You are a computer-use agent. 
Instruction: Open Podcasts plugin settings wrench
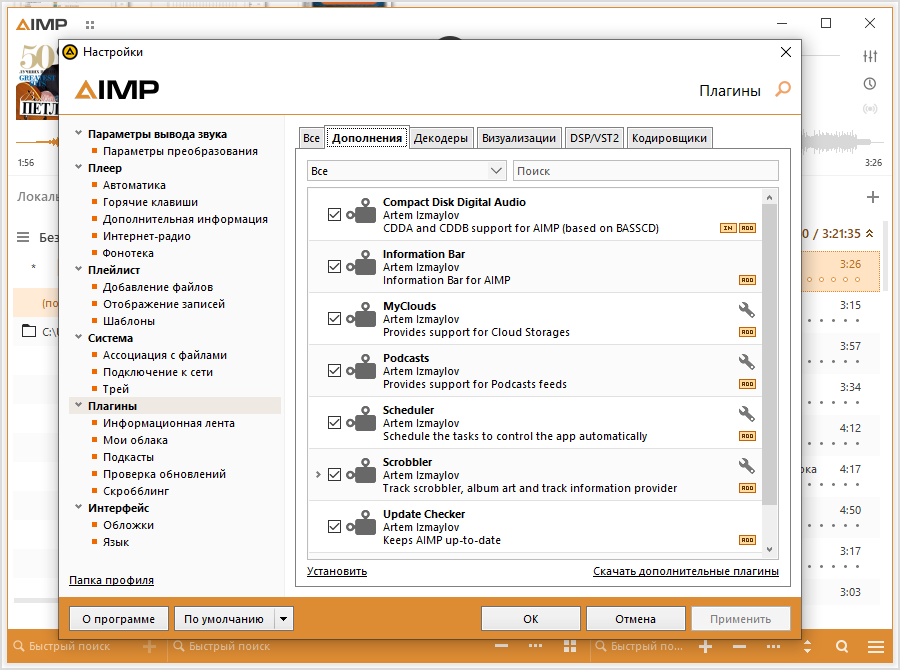746,362
